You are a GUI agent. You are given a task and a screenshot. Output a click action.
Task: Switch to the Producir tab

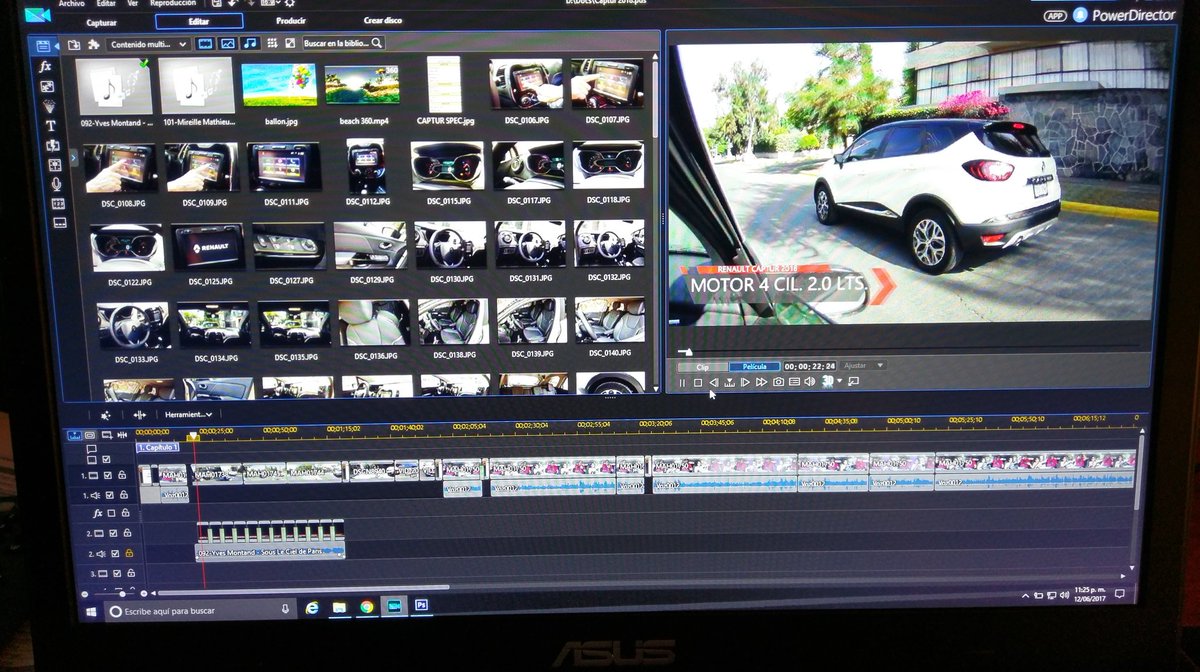(291, 21)
